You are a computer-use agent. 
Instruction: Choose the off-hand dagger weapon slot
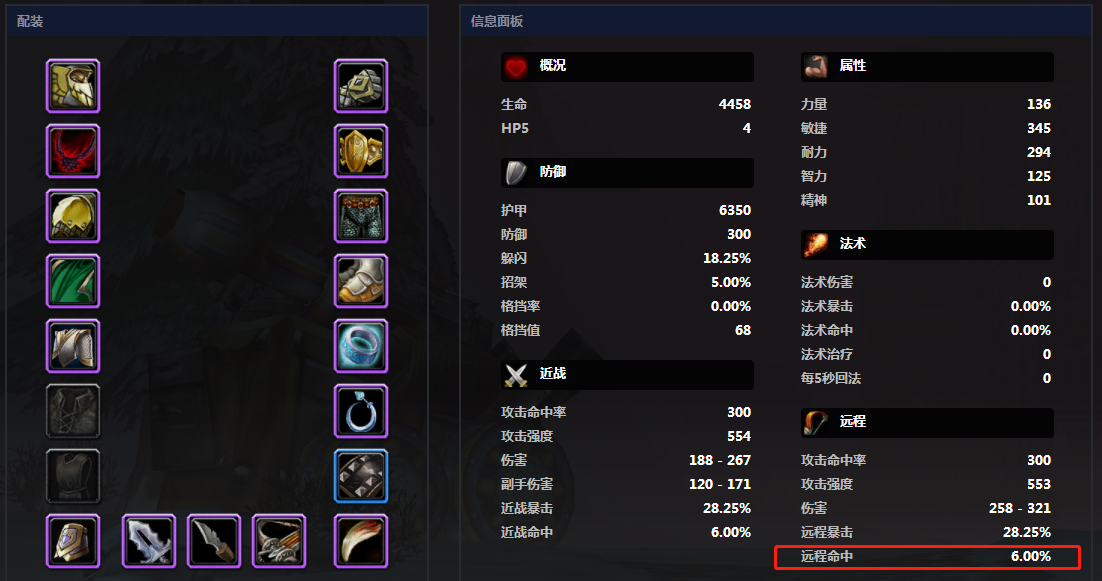214,541
